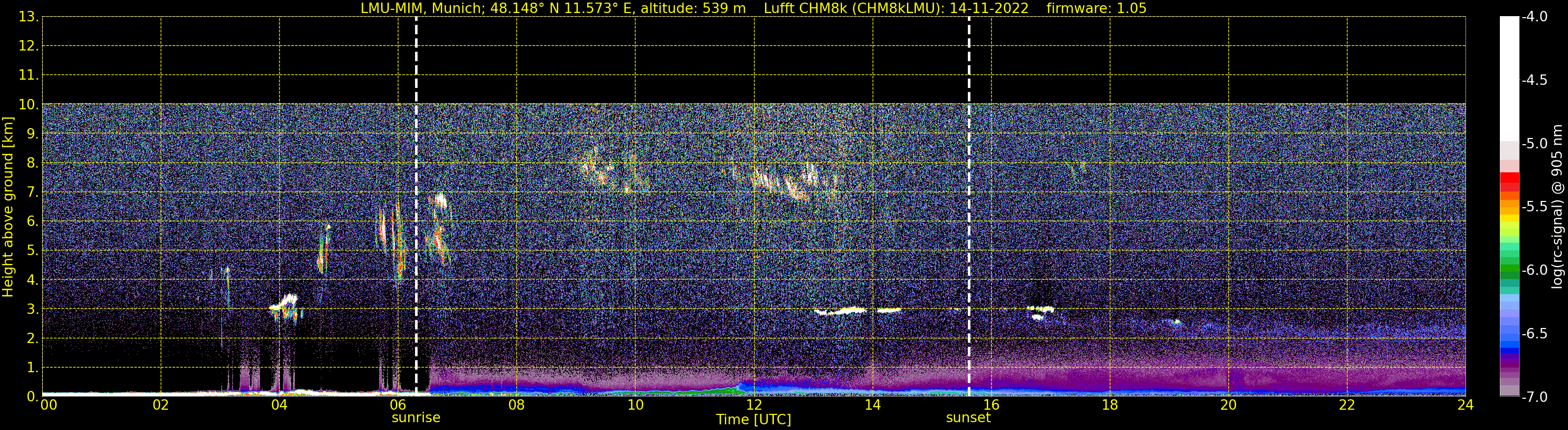This screenshot has height=430, width=1568.
Task: Click y-axis tick label '0.'
Action: pyautogui.click(x=32, y=397)
